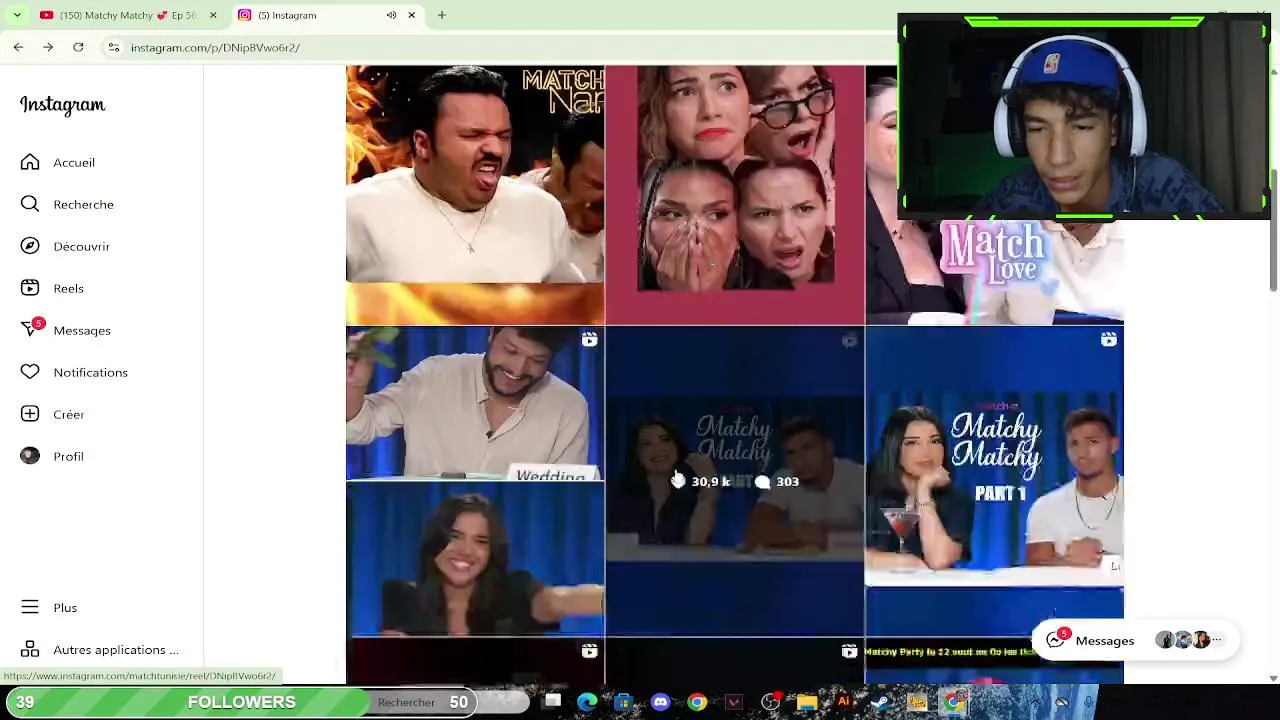The width and height of the screenshot is (1280, 720).
Task: Click the webcam overlay of the streamer
Action: 1084,116
